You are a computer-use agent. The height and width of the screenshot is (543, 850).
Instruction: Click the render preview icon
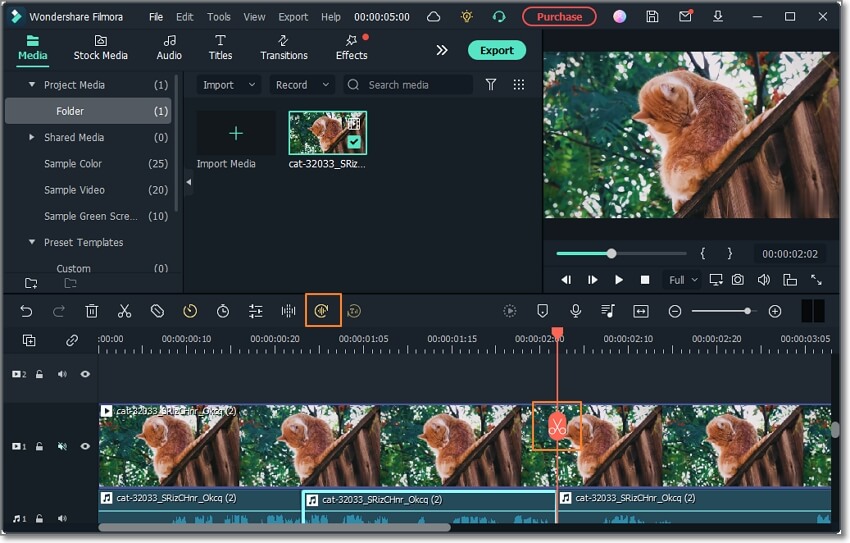510,311
